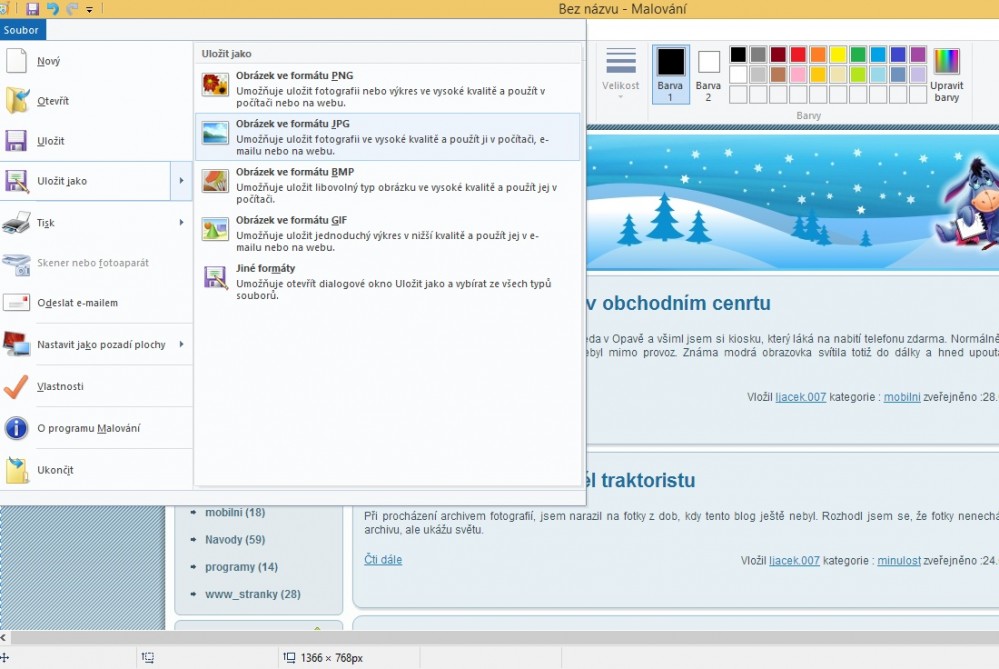Expand Nastavit jako pozadí plochy submenu arrow
This screenshot has width=999, height=669.
pyautogui.click(x=181, y=344)
